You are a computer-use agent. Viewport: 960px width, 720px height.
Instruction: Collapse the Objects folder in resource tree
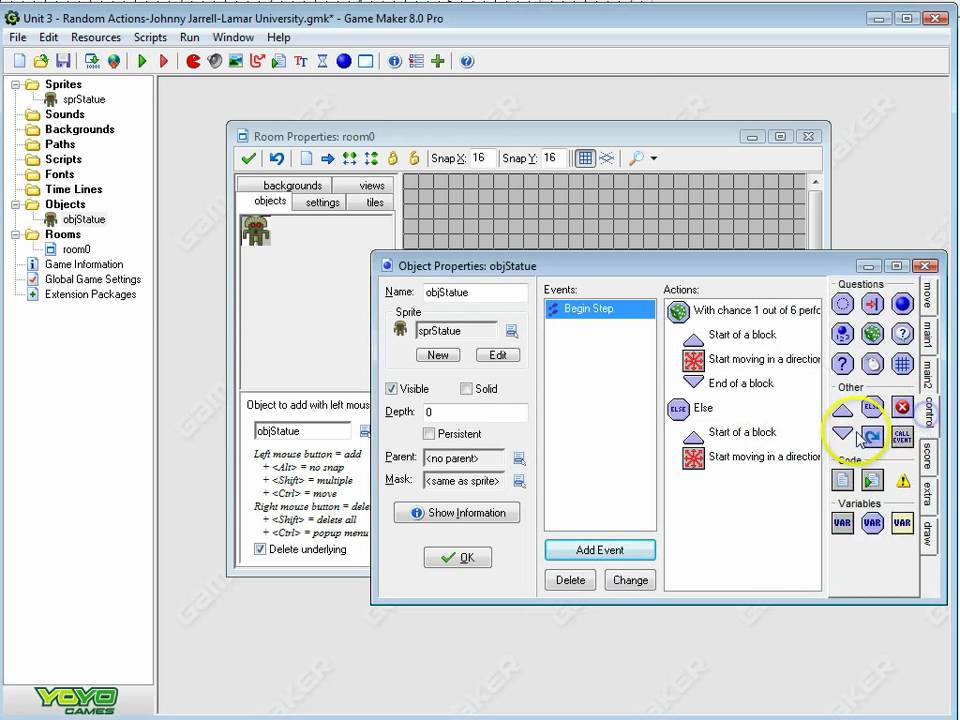(15, 204)
